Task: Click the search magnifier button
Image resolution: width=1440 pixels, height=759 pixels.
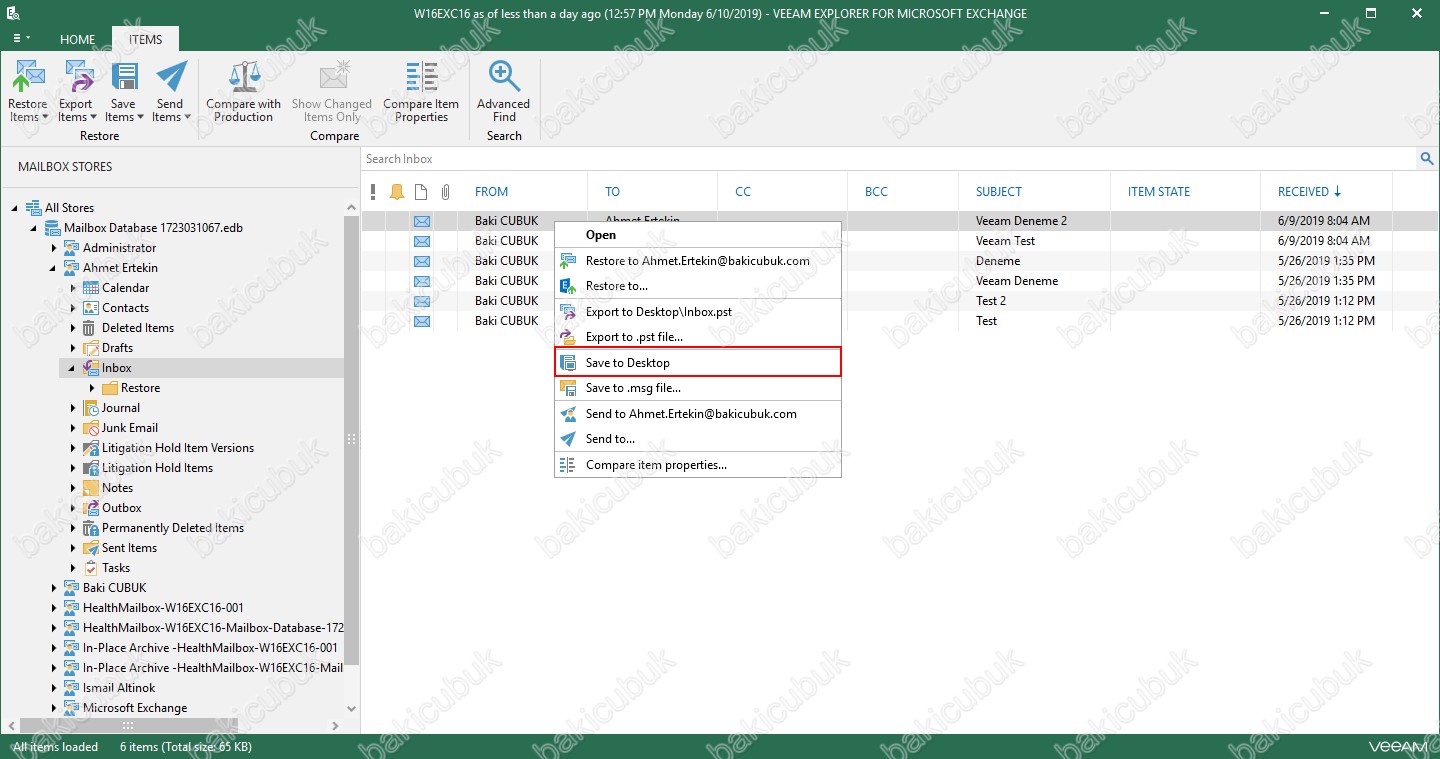Action: pyautogui.click(x=1427, y=159)
